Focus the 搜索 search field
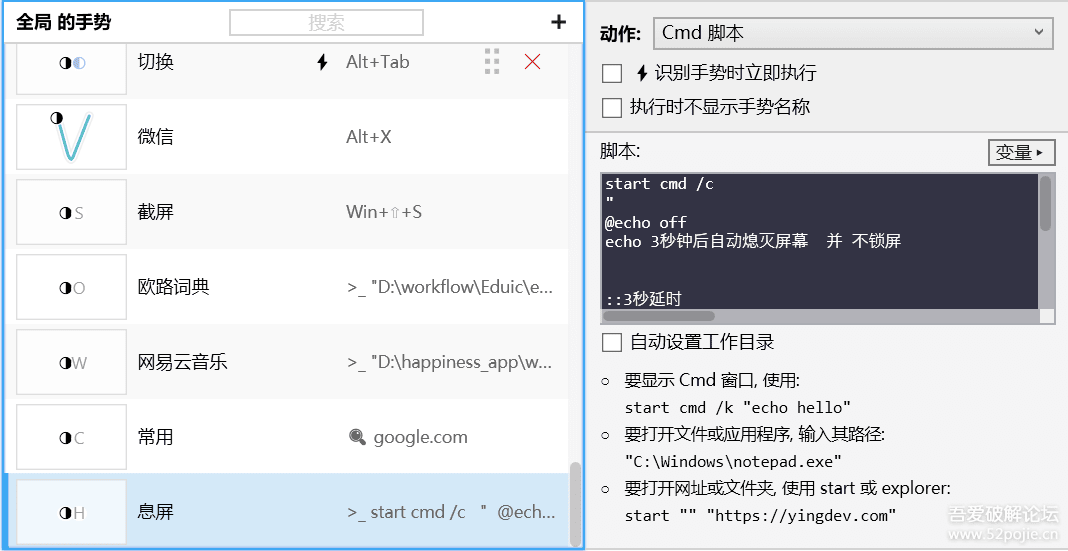 point(326,22)
